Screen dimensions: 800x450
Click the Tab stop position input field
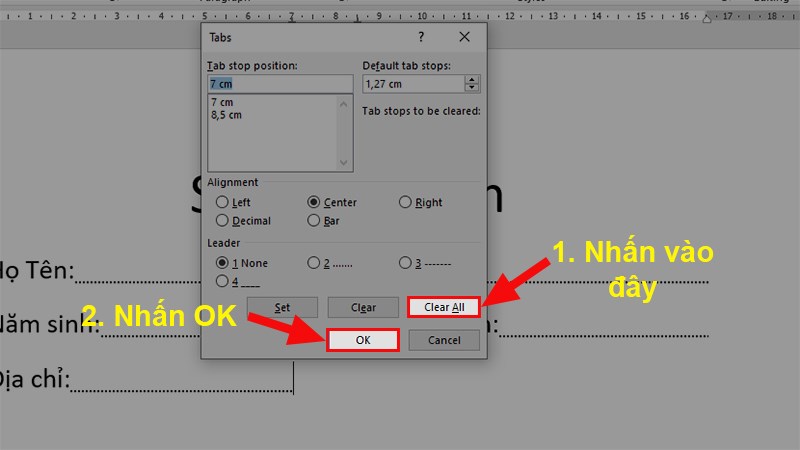tap(280, 84)
